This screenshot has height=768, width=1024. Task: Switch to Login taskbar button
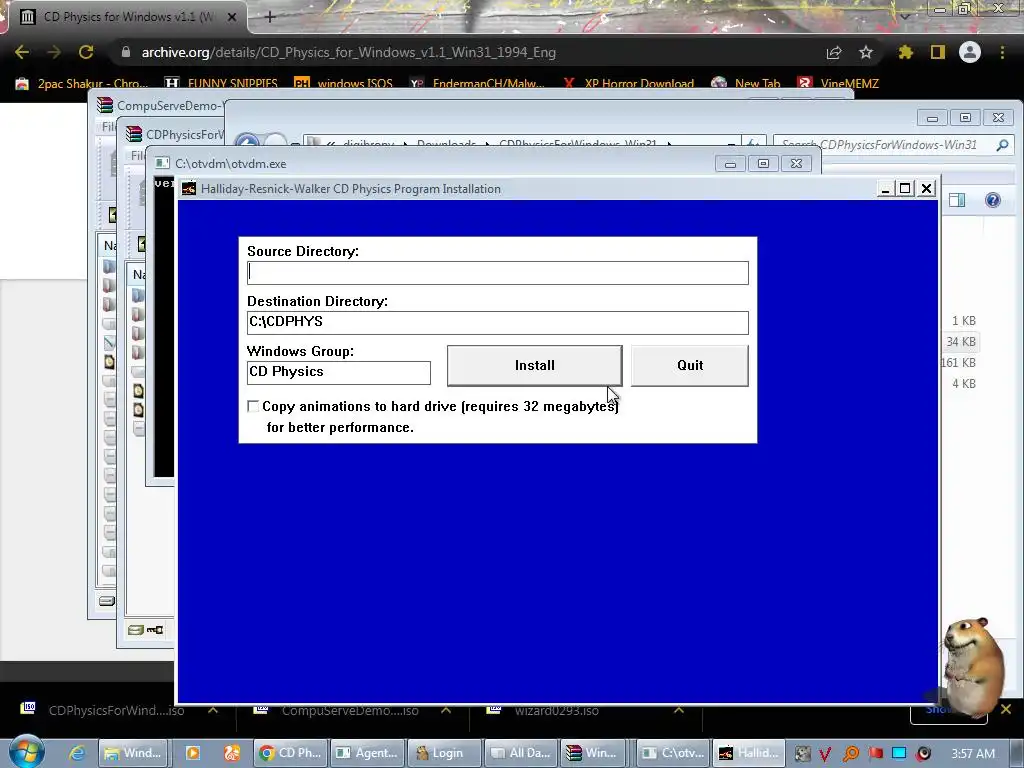(x=444, y=753)
